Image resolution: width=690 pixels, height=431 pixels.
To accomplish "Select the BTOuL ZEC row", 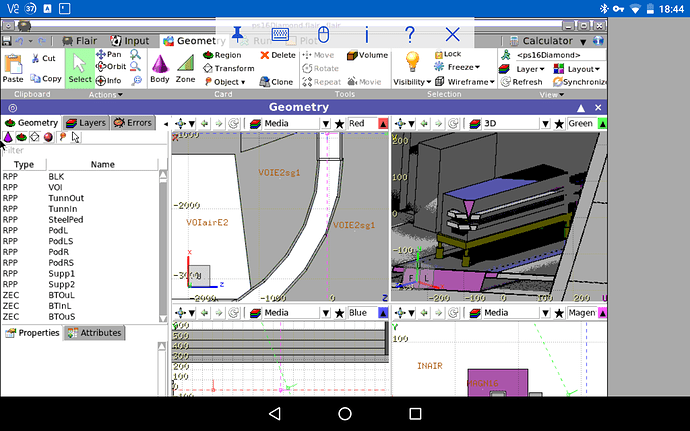I will (80, 295).
